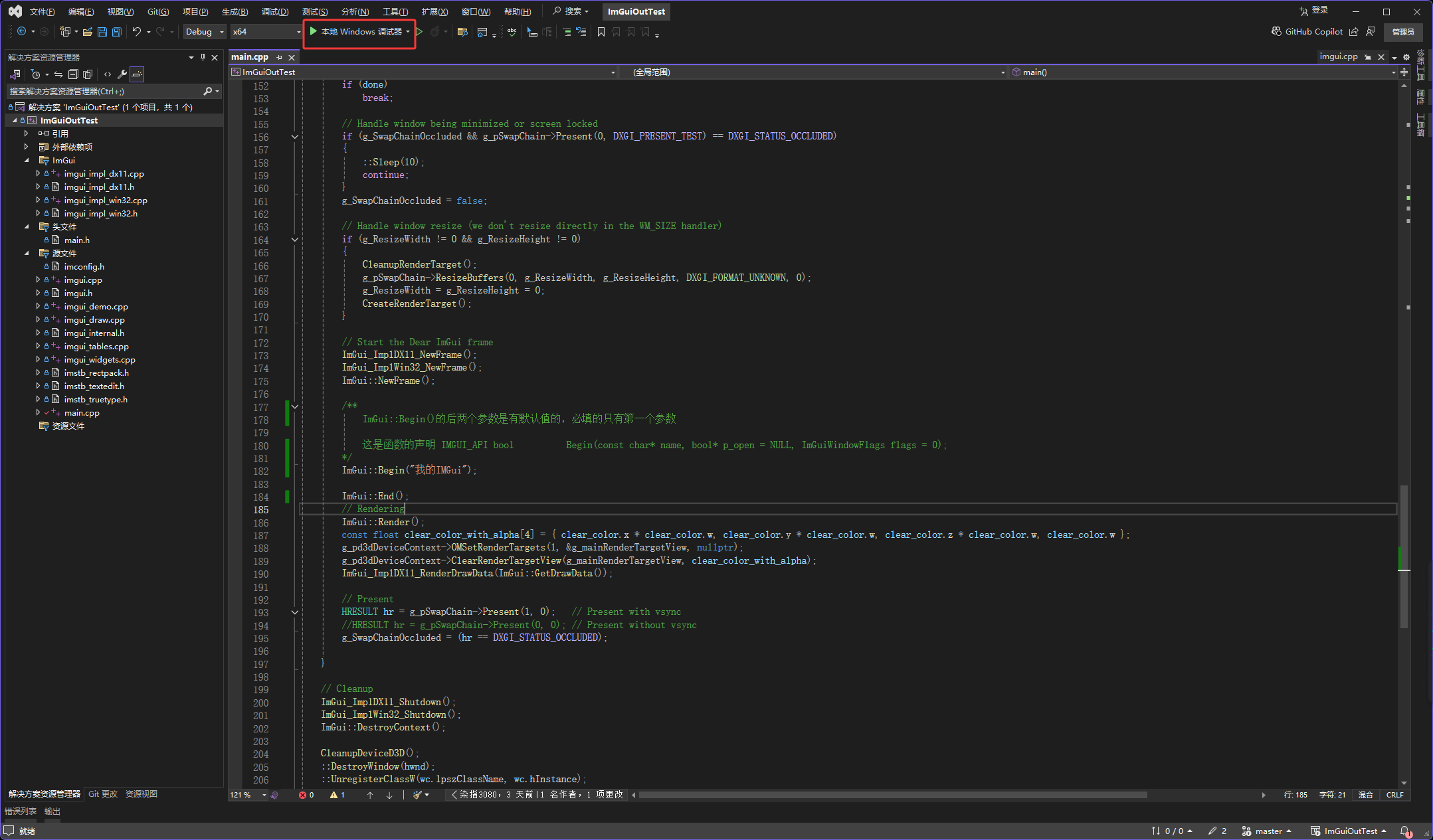
Task: Click the save file icon
Action: coord(102,31)
